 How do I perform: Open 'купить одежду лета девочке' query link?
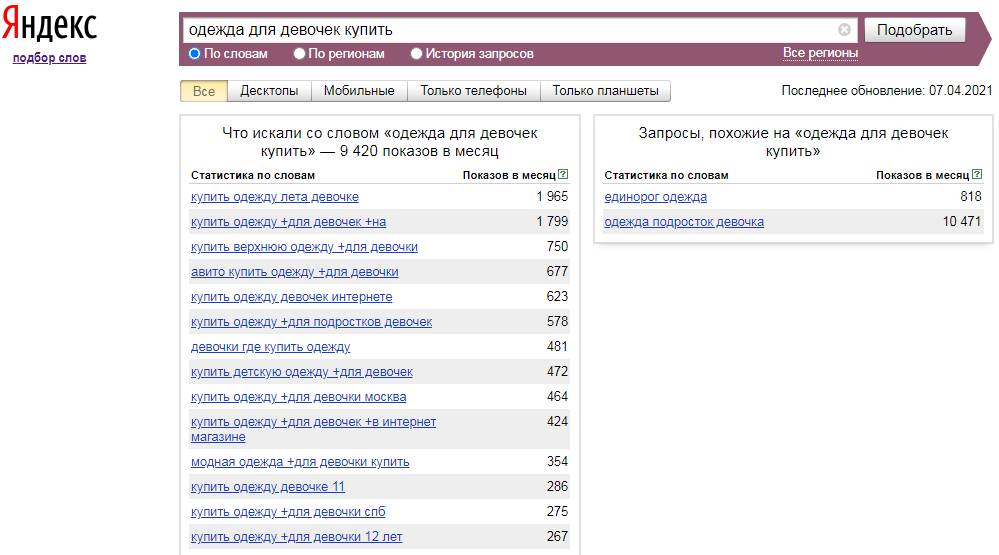pos(274,197)
